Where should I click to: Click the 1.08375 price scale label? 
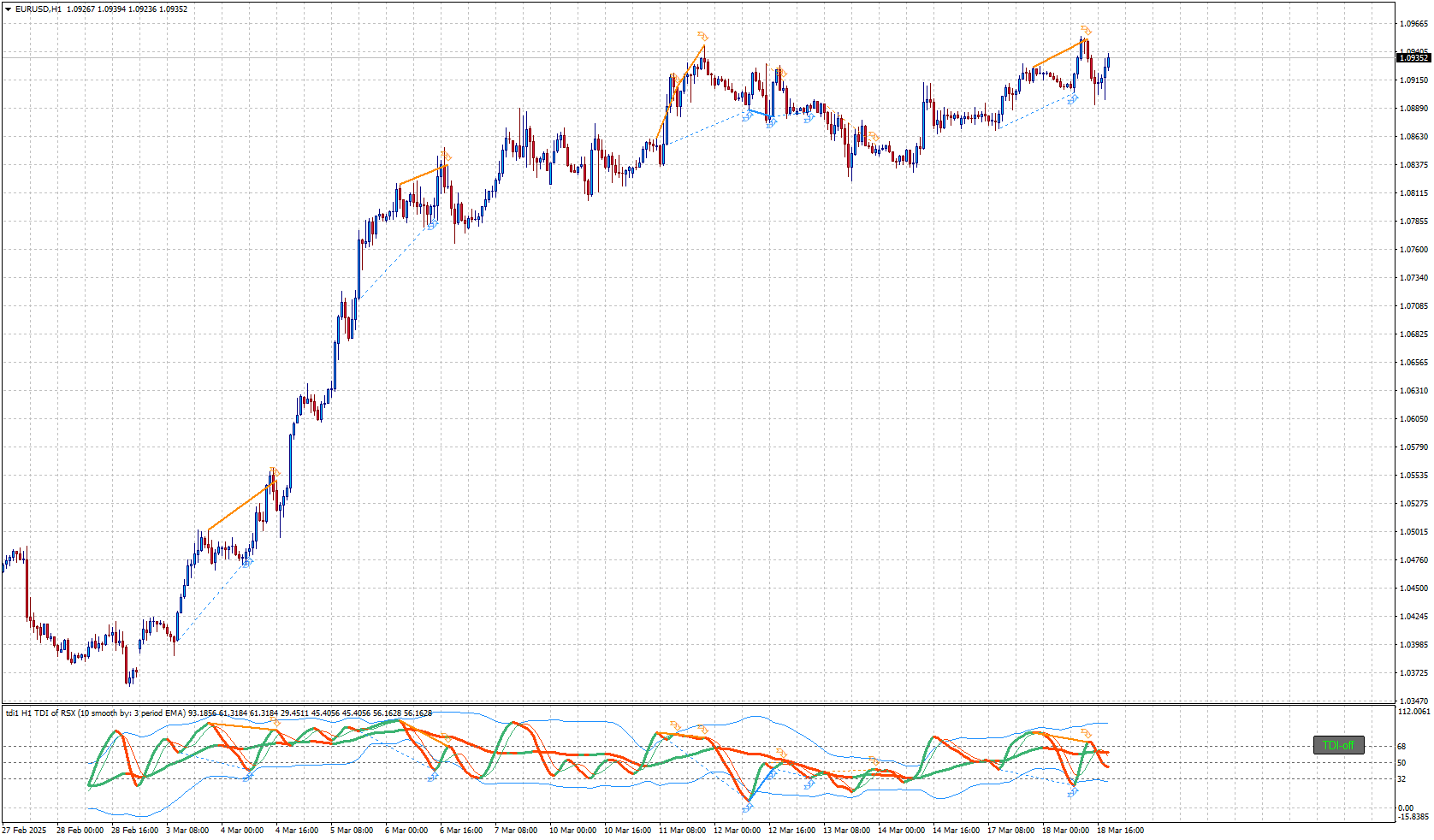tap(1413, 165)
